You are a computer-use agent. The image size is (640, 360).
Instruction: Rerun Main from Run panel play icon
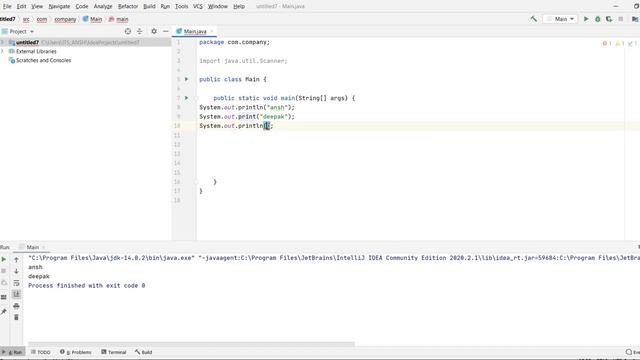pyautogui.click(x=4, y=259)
